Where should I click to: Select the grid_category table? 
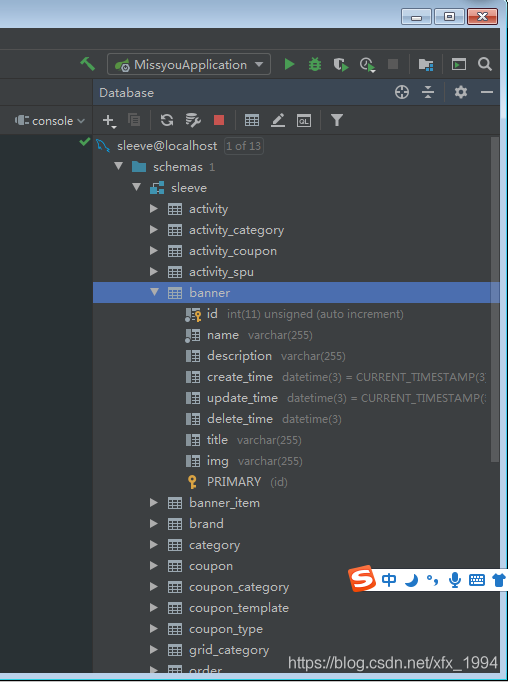229,650
